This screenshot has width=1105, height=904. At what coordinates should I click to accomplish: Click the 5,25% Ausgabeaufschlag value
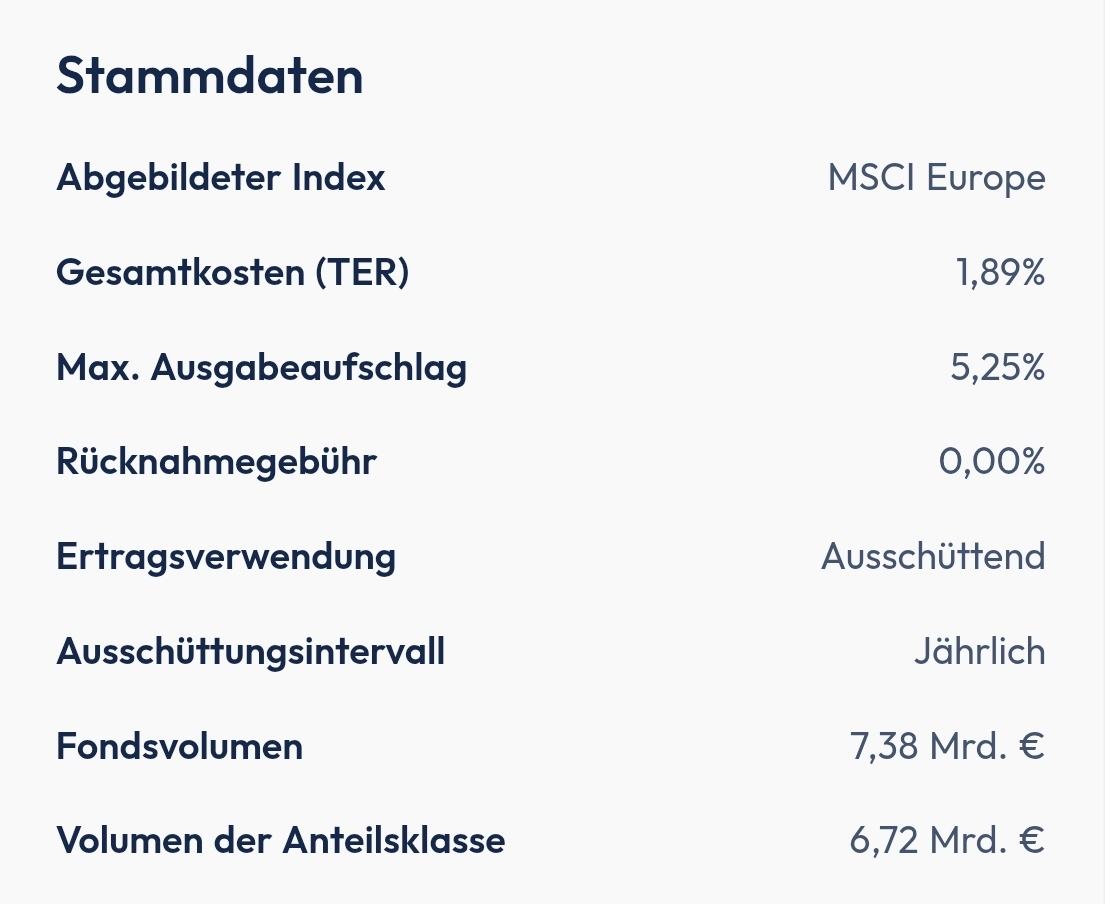click(997, 368)
